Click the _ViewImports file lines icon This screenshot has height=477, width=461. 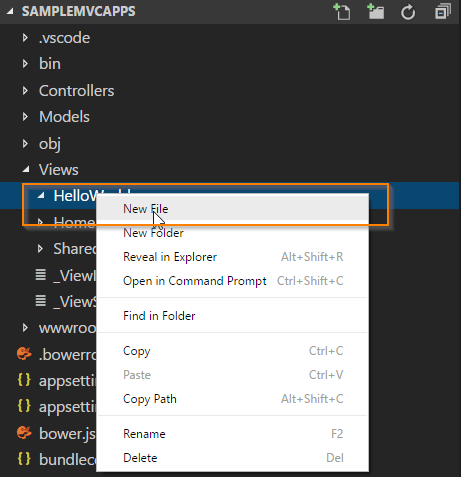[41, 275]
